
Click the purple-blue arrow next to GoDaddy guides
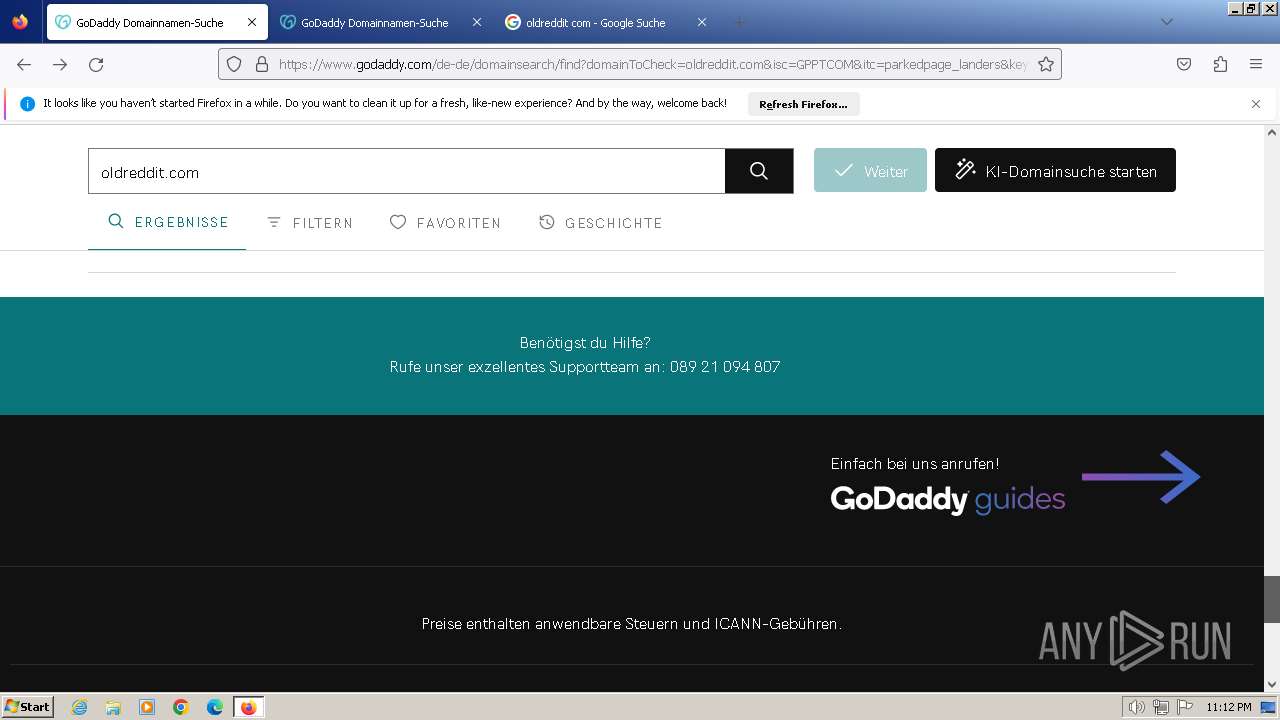(x=1141, y=477)
